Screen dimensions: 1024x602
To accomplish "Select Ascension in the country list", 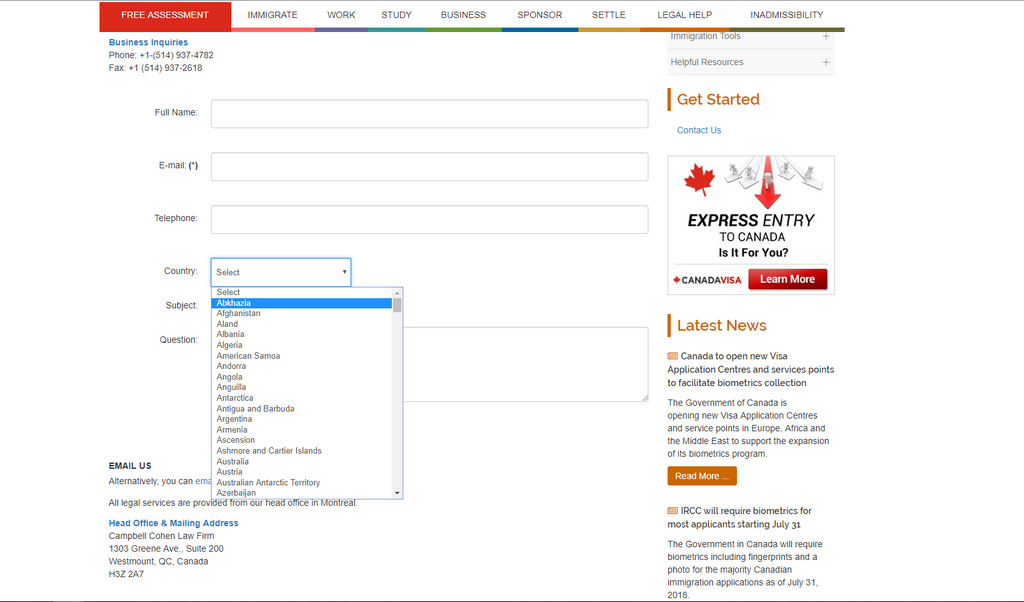I will click(302, 440).
